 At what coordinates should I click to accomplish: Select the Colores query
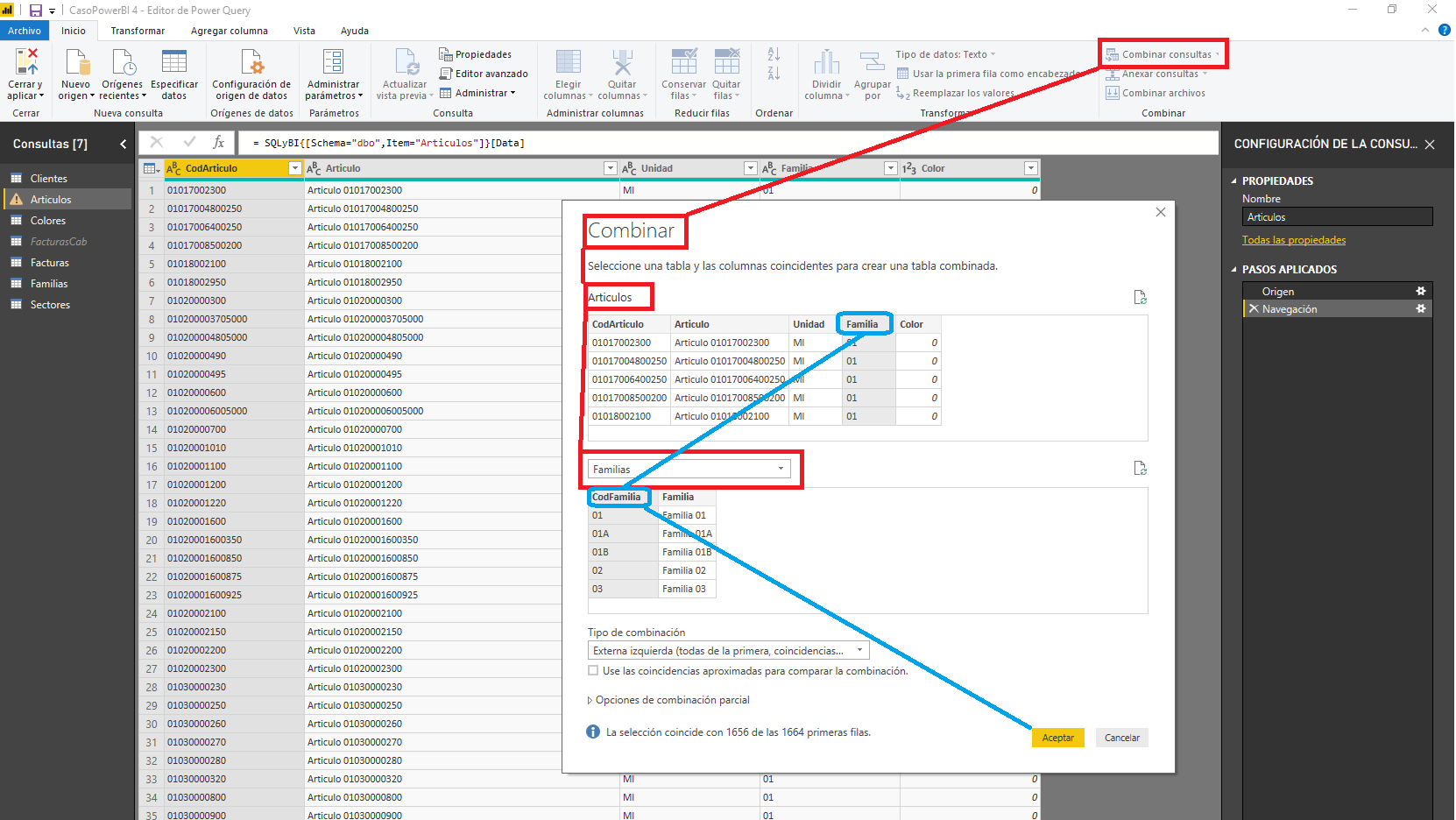click(x=67, y=221)
